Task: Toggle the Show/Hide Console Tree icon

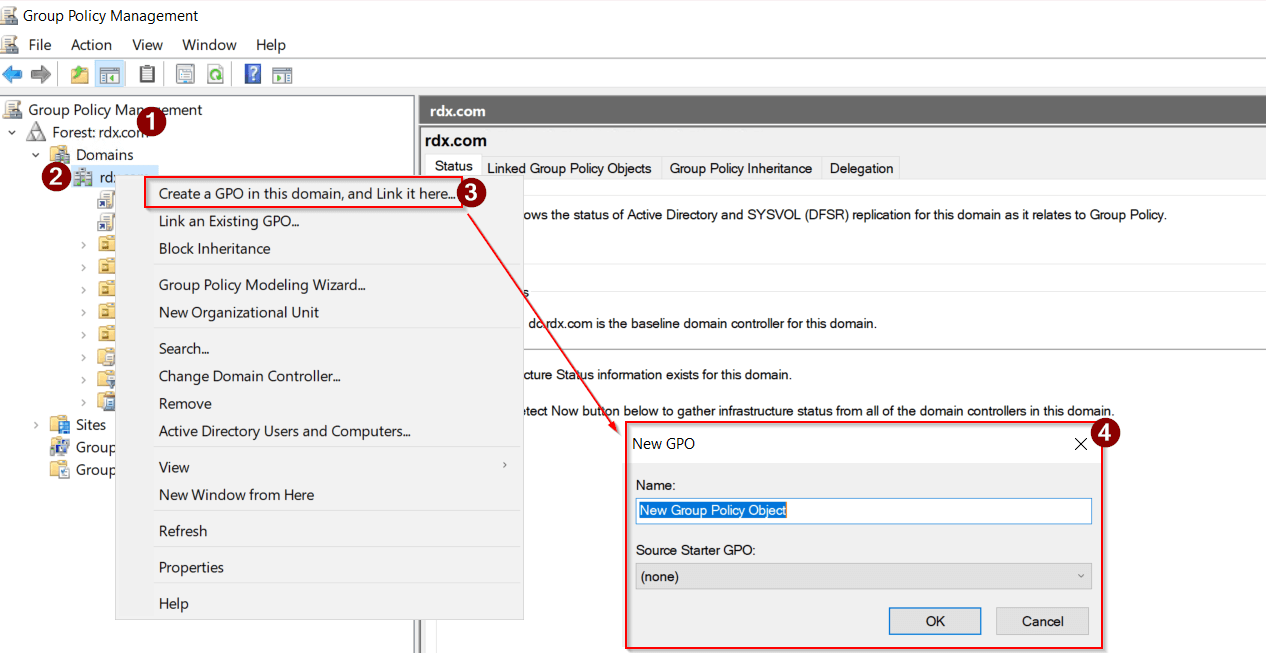Action: coord(110,73)
